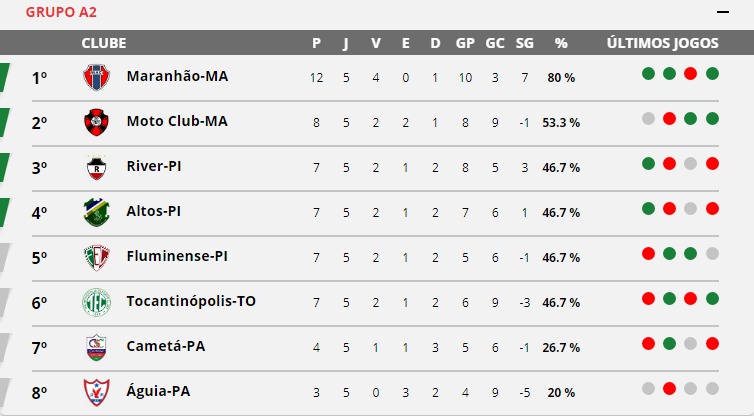The width and height of the screenshot is (754, 416).
Task: Click the Moto Club-MA crest icon
Action: [x=97, y=122]
